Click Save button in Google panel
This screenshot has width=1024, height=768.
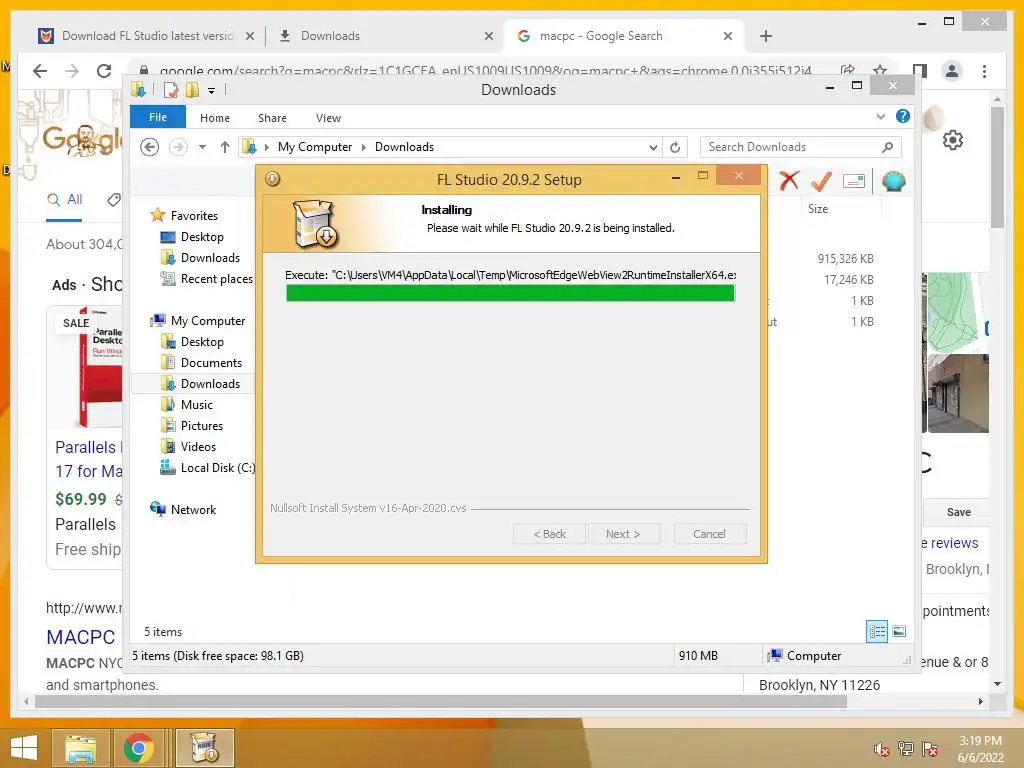[x=958, y=512]
